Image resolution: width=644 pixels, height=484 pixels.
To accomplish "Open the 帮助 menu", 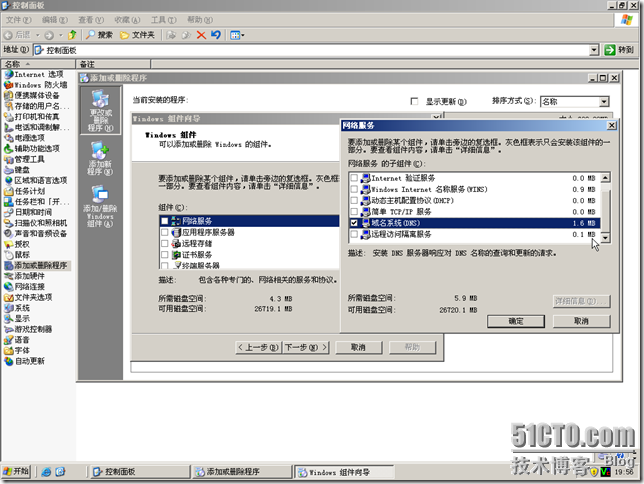I will [x=200, y=20].
